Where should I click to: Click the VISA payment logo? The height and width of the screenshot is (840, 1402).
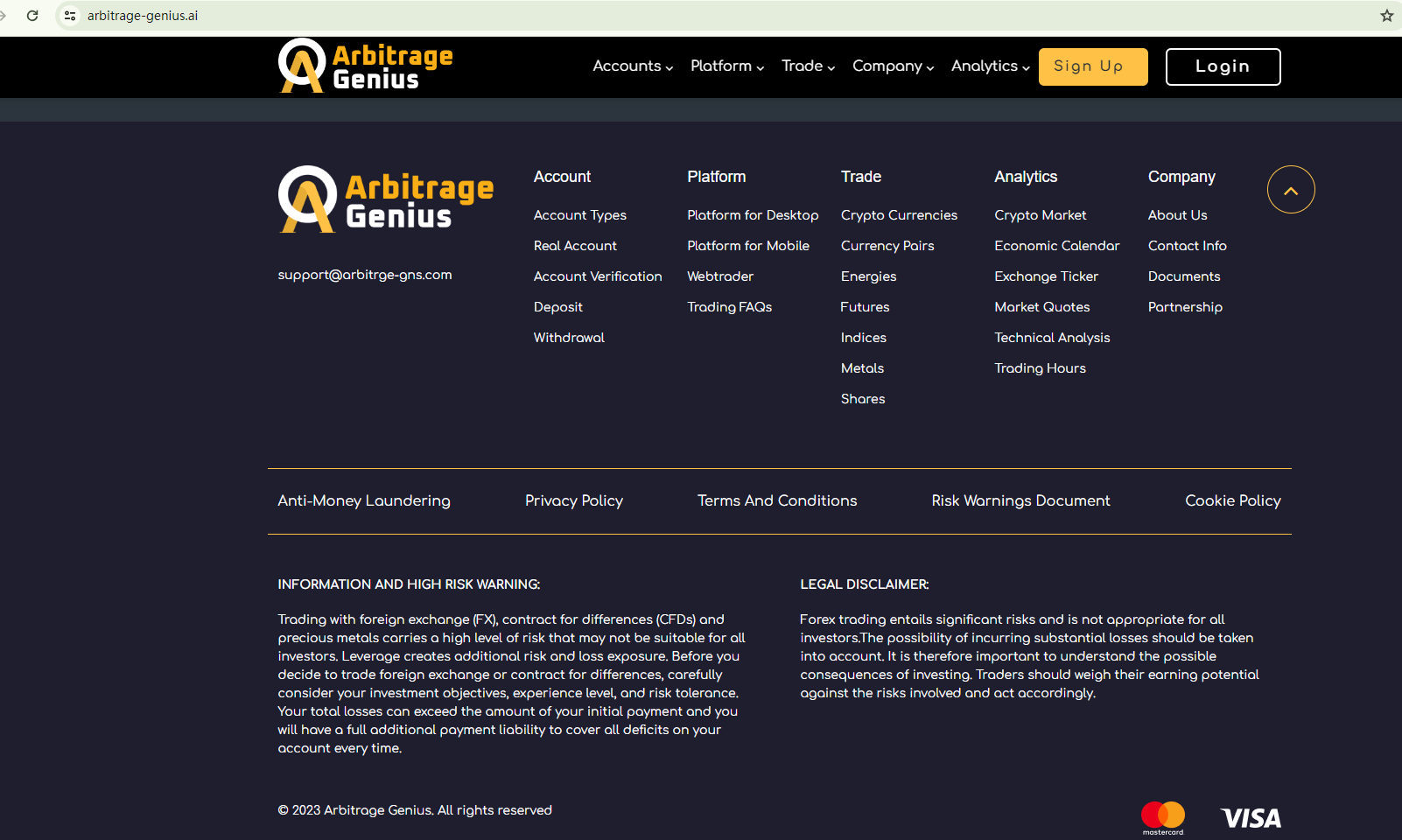(x=1251, y=818)
